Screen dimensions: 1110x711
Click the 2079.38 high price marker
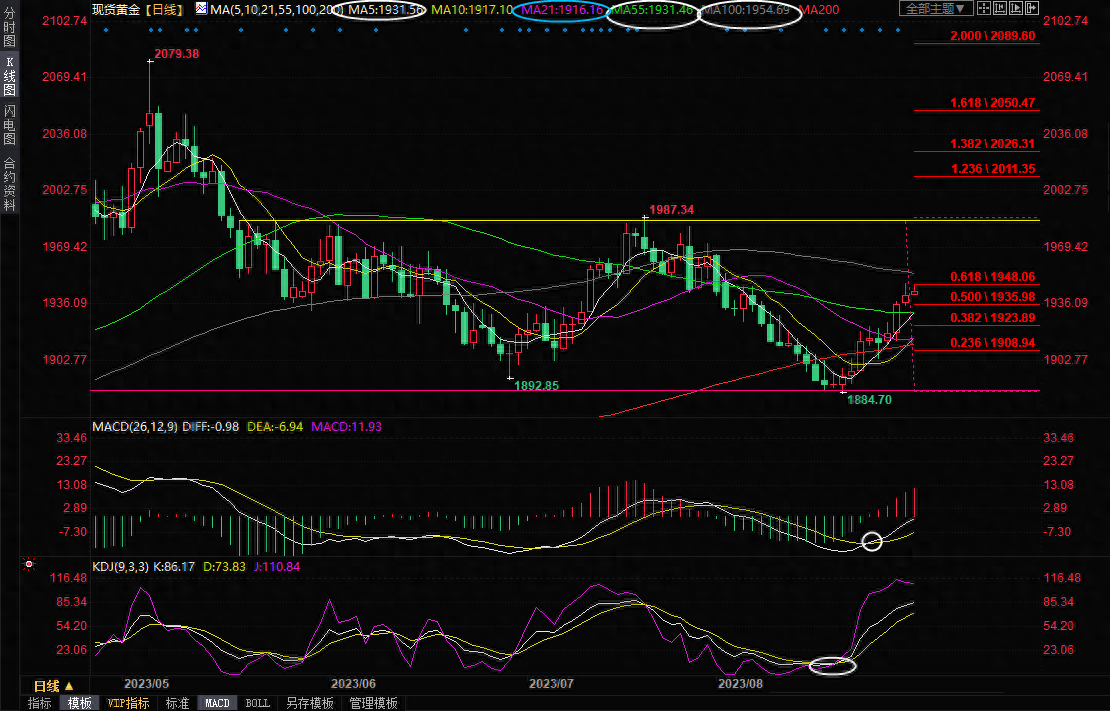click(176, 53)
